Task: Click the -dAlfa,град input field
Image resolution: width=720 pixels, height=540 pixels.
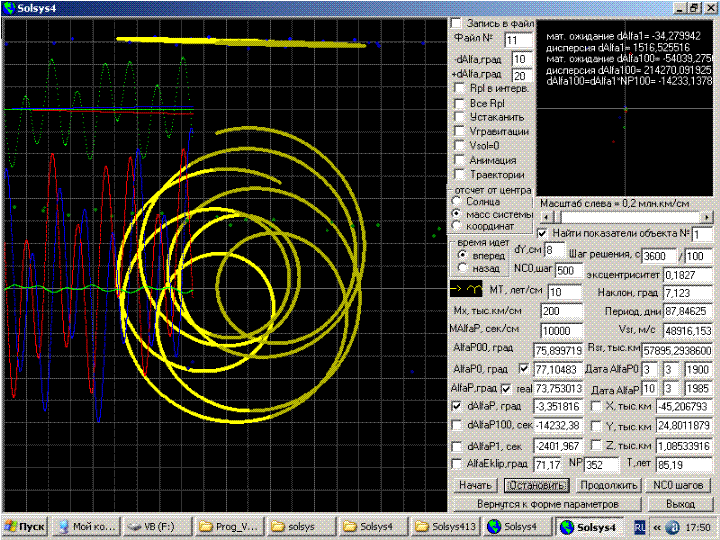Action: point(522,59)
